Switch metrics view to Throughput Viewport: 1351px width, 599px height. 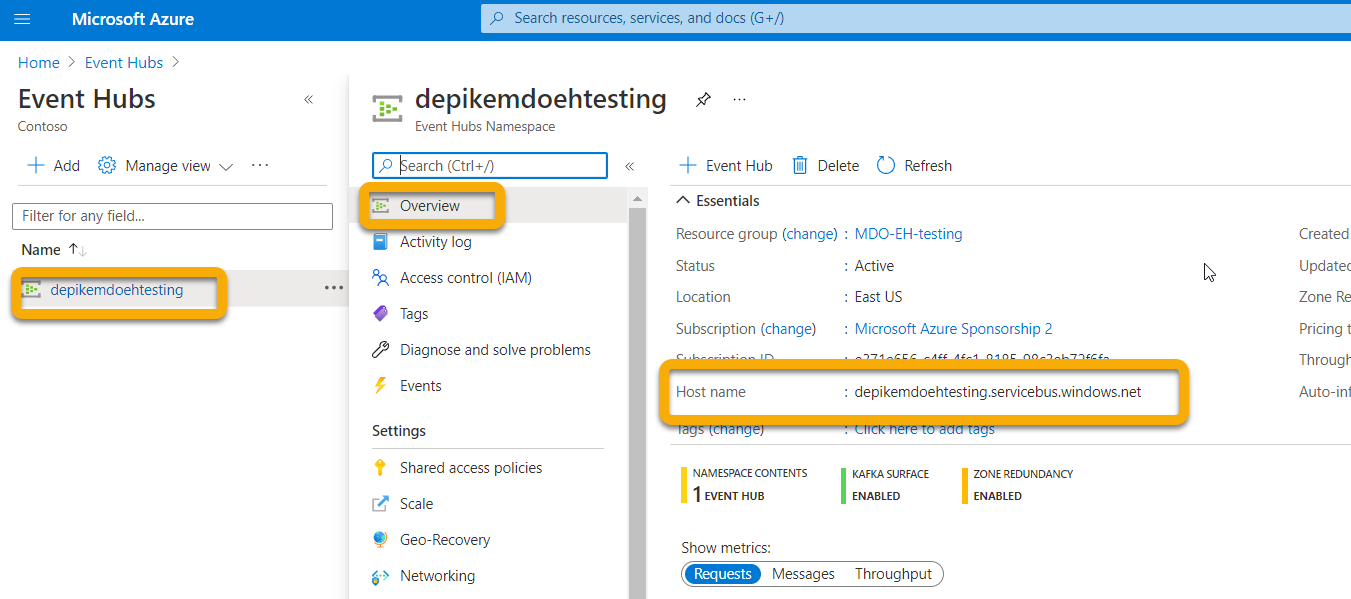coord(893,574)
